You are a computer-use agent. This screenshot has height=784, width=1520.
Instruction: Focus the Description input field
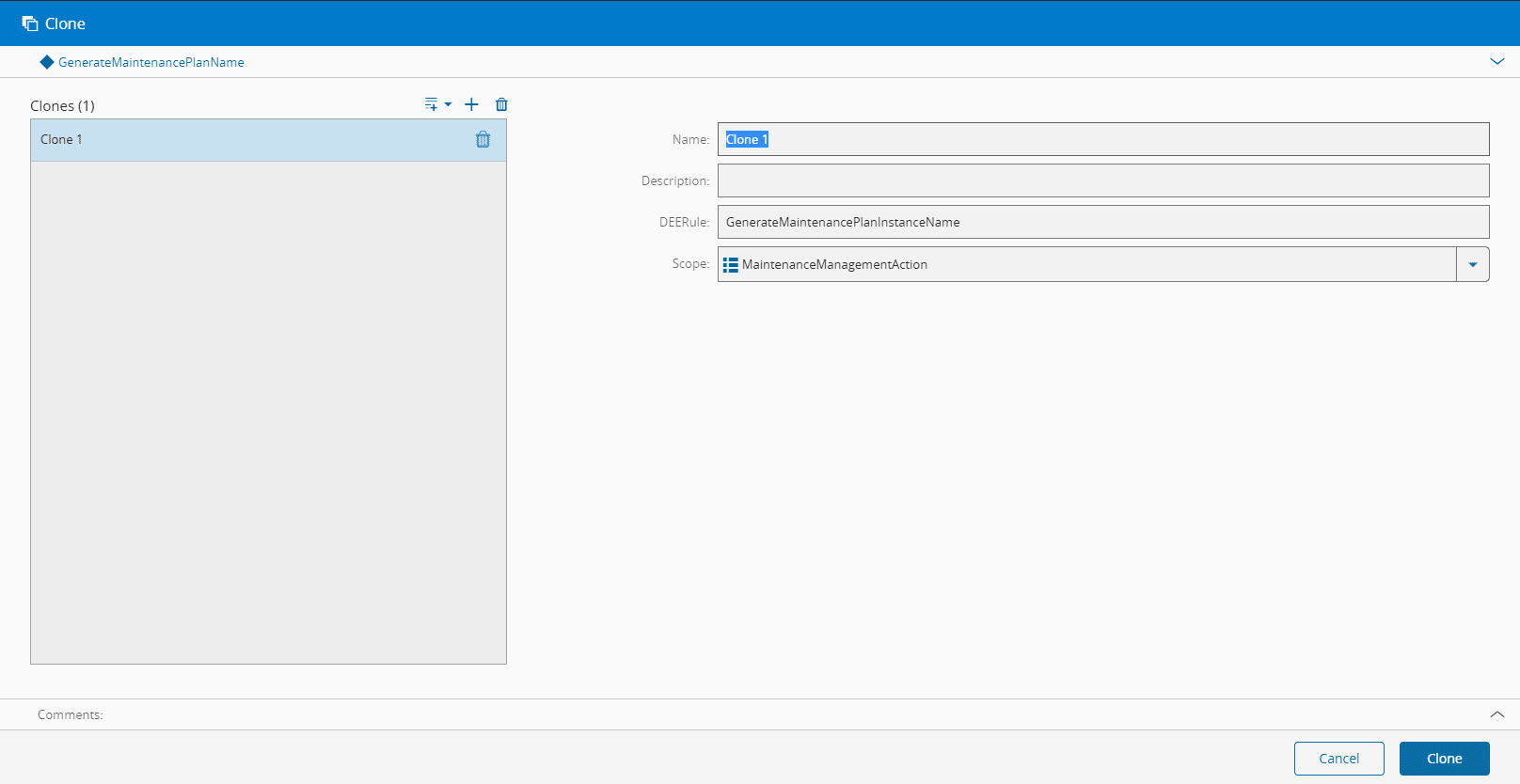(1102, 180)
